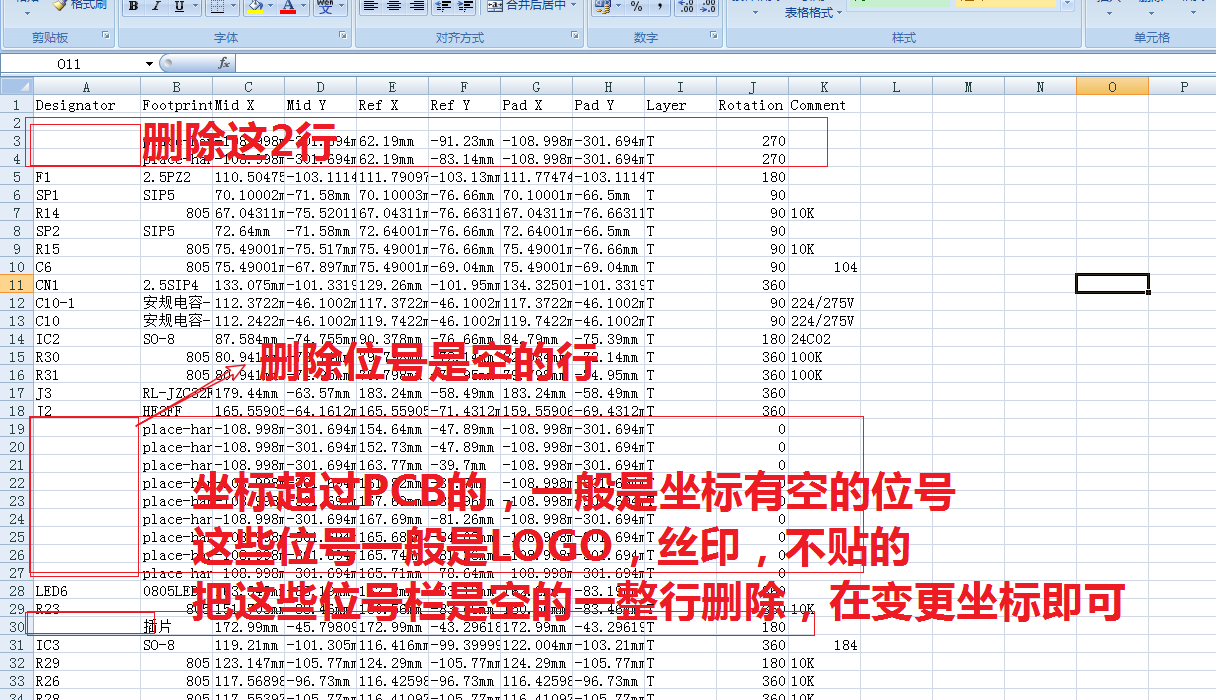The width and height of the screenshot is (1216, 700).
Task: Toggle italic formatting
Action: pos(156,6)
